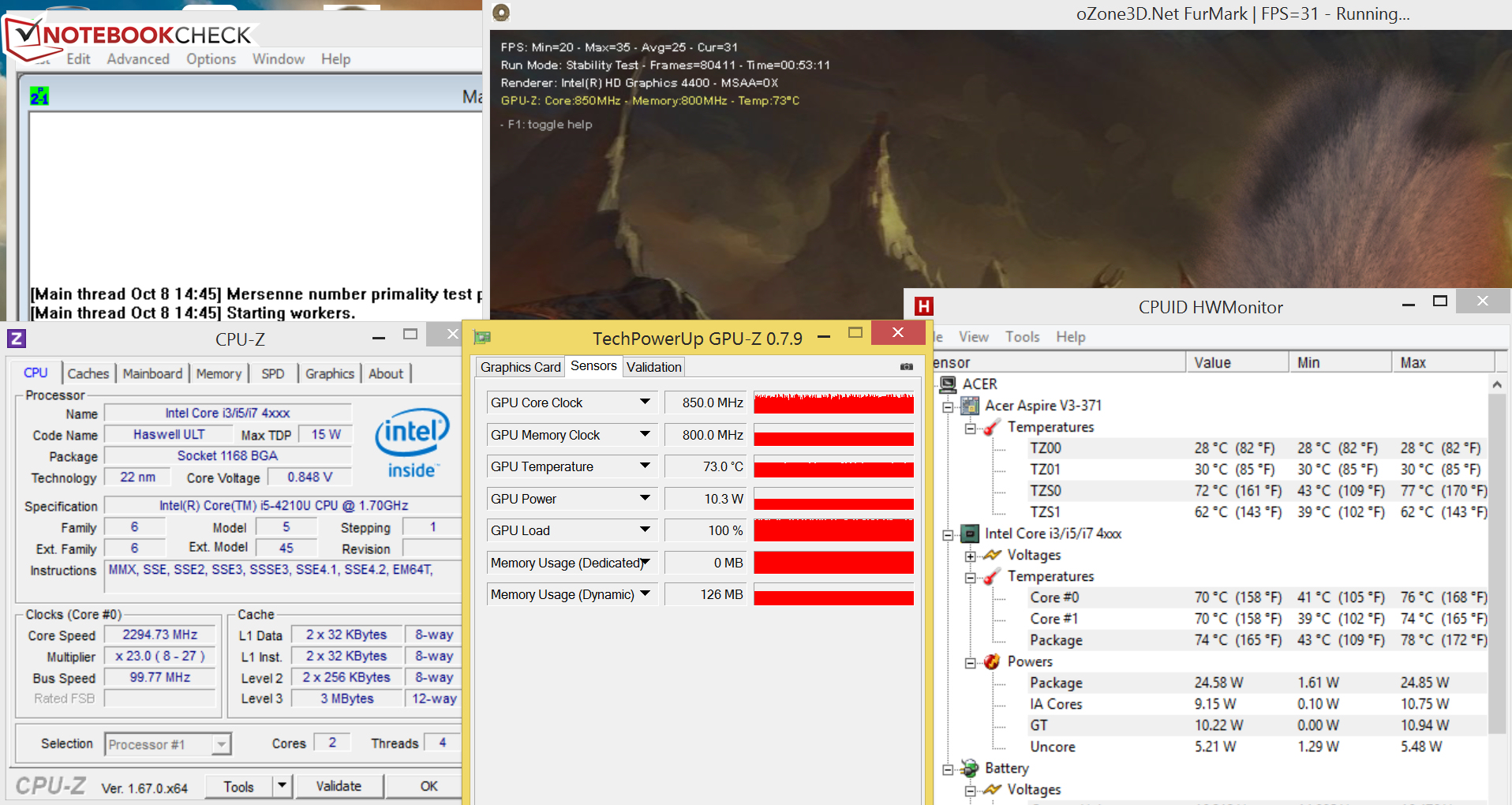
Task: Click the CPU-Z title bar icon
Action: [x=17, y=339]
